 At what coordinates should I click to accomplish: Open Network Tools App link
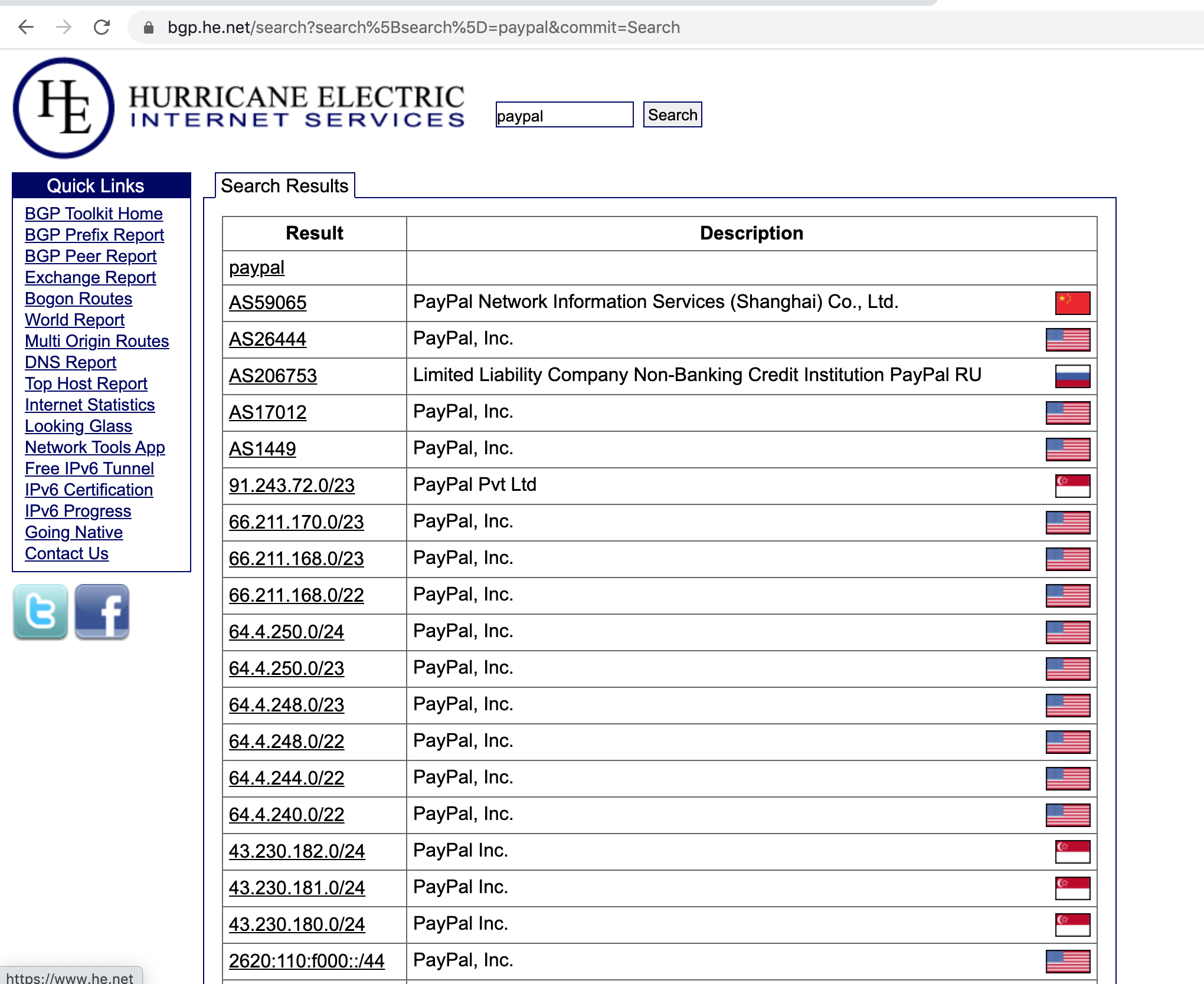point(95,447)
